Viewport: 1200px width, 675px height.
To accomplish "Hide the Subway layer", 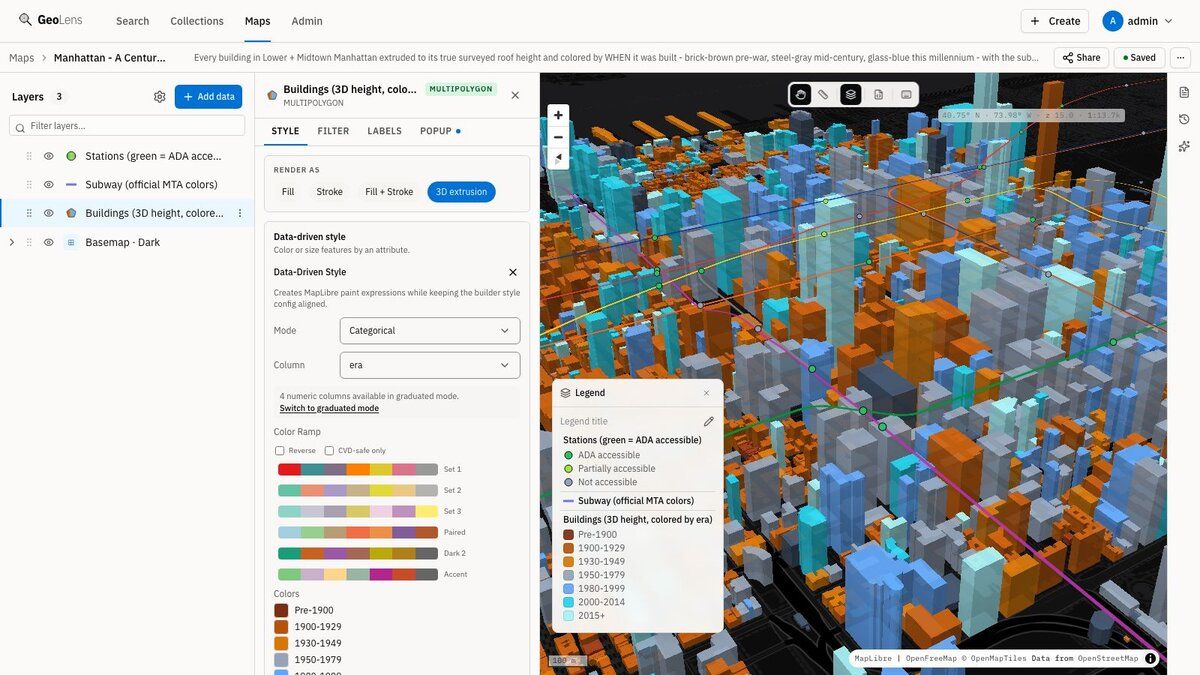I will [48, 185].
